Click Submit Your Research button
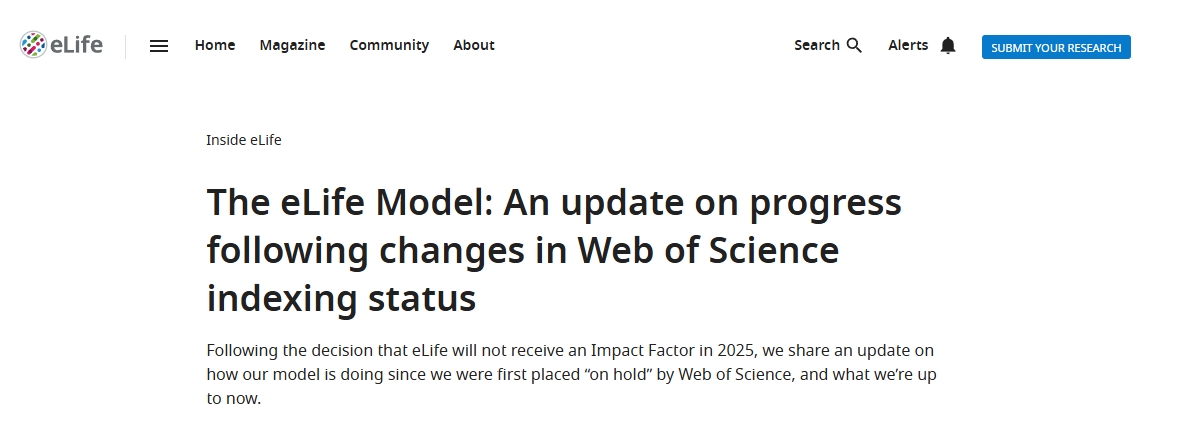1177x437 pixels. click(x=1056, y=47)
